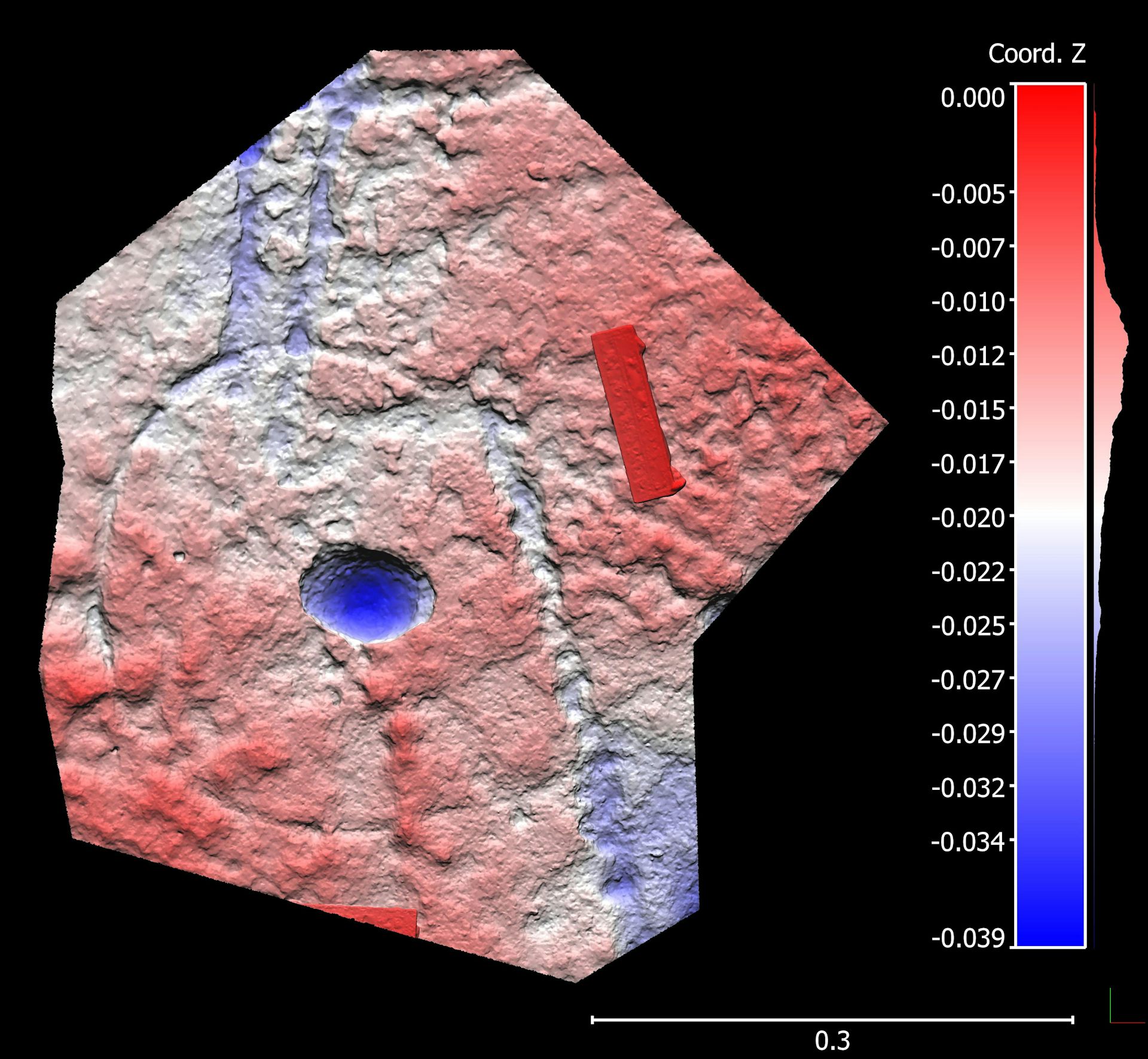Click the histogram curve beside the color ramp
The image size is (1148, 1059).
click(x=1110, y=515)
